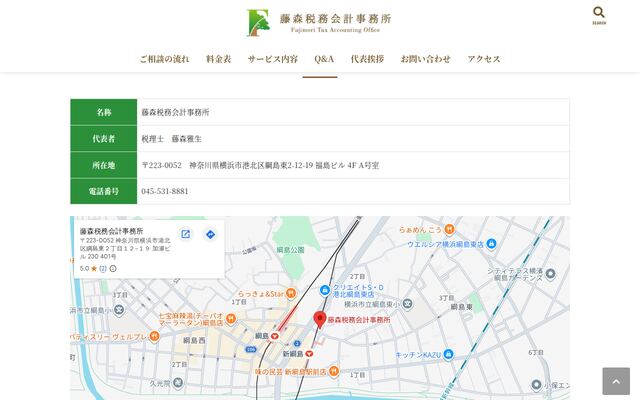Click 浜市立綱島小 school marker on left
The width and height of the screenshot is (640, 400).
point(119,310)
